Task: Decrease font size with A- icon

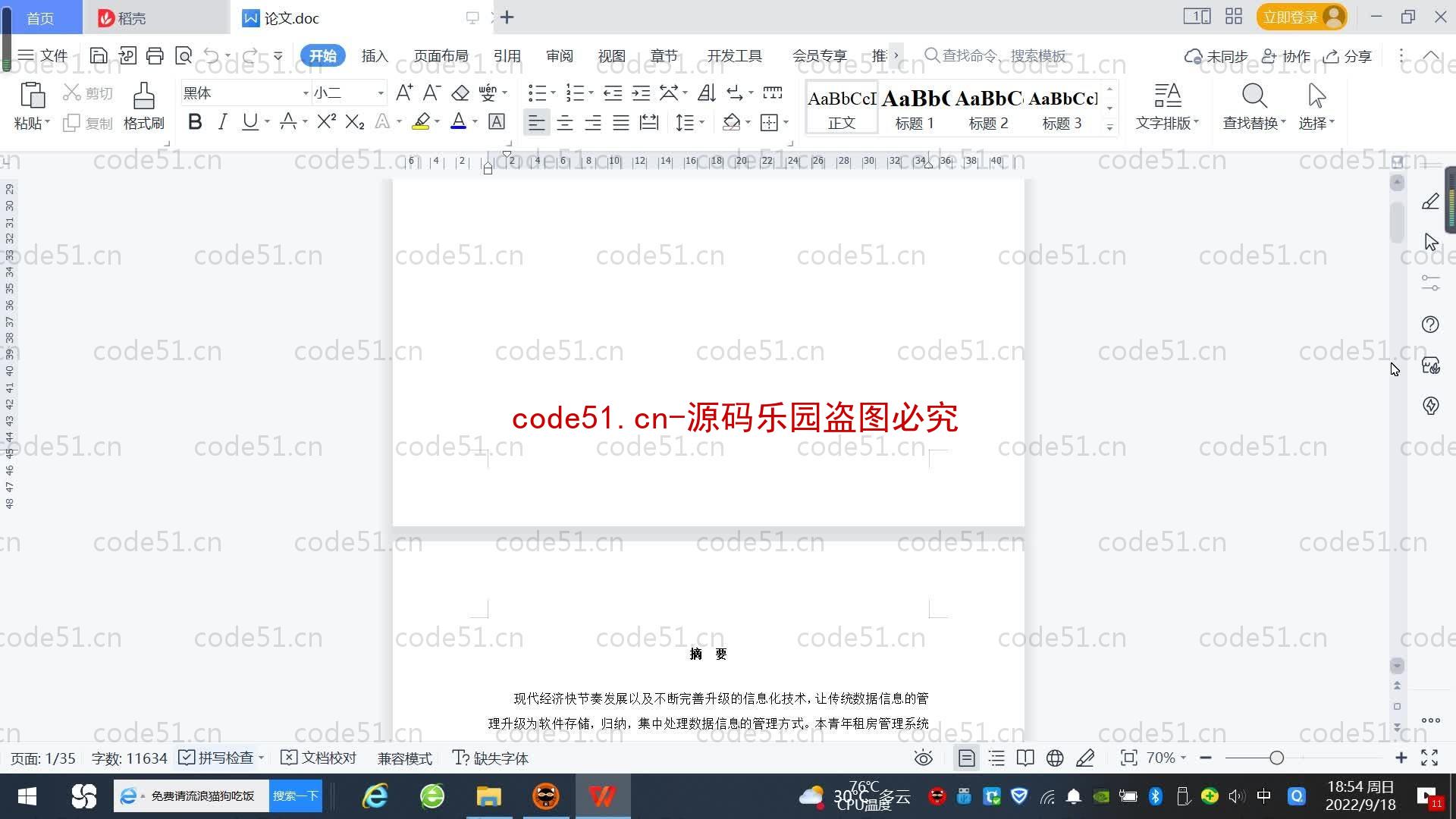Action: click(x=431, y=93)
